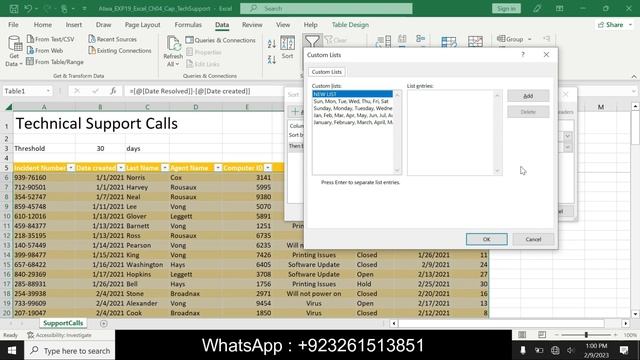Select NEW LIST entry

pos(353,94)
